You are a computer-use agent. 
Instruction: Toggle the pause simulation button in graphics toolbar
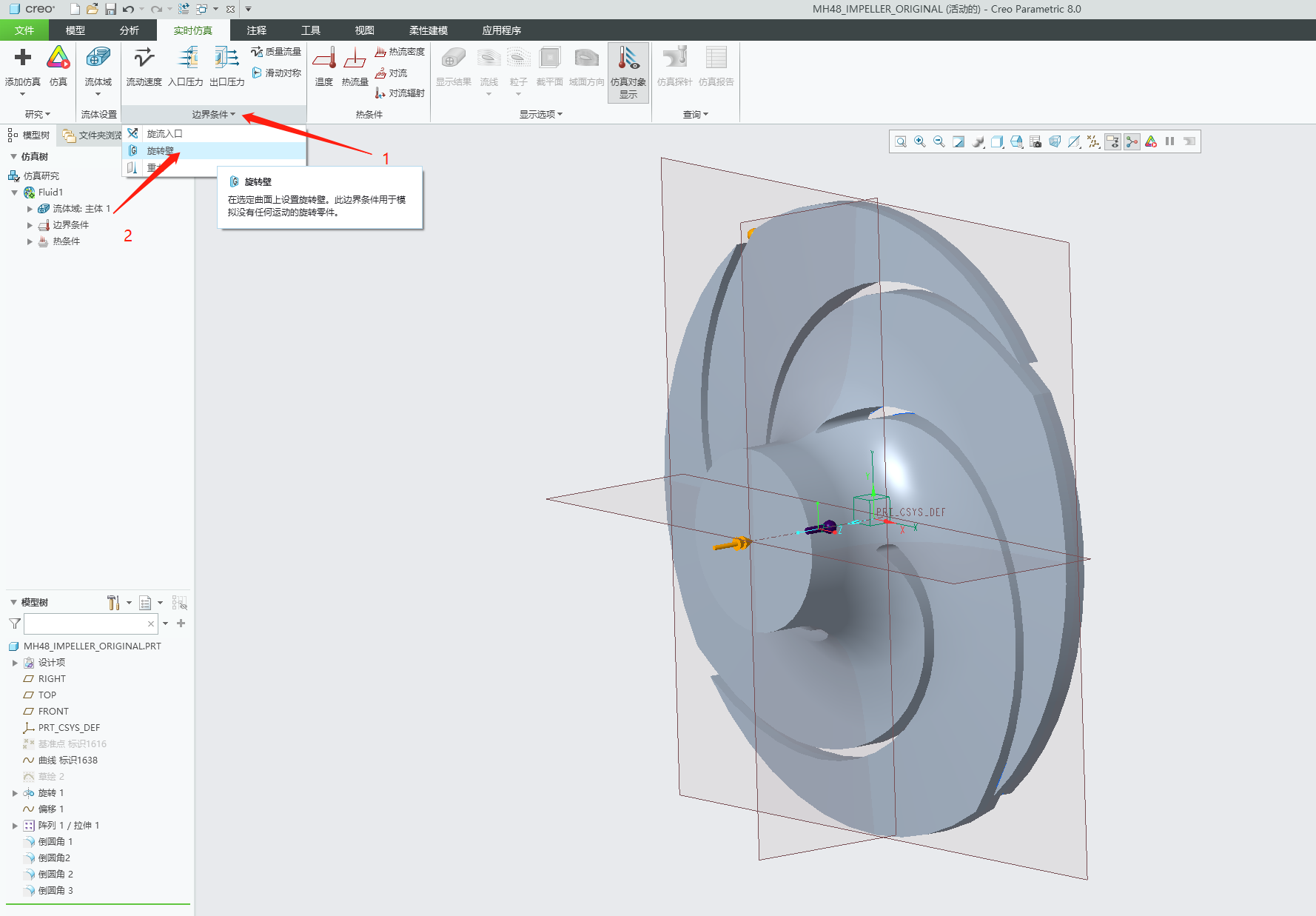(1170, 141)
